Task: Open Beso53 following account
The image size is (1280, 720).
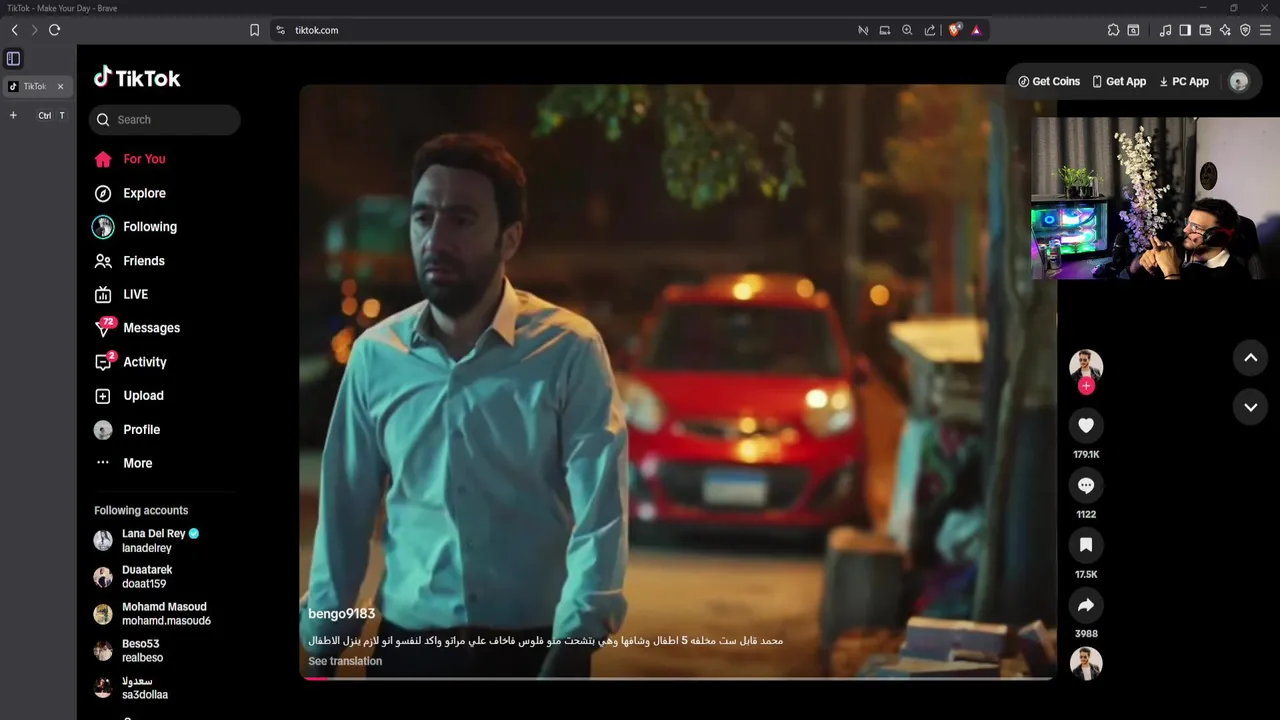Action: [x=128, y=651]
